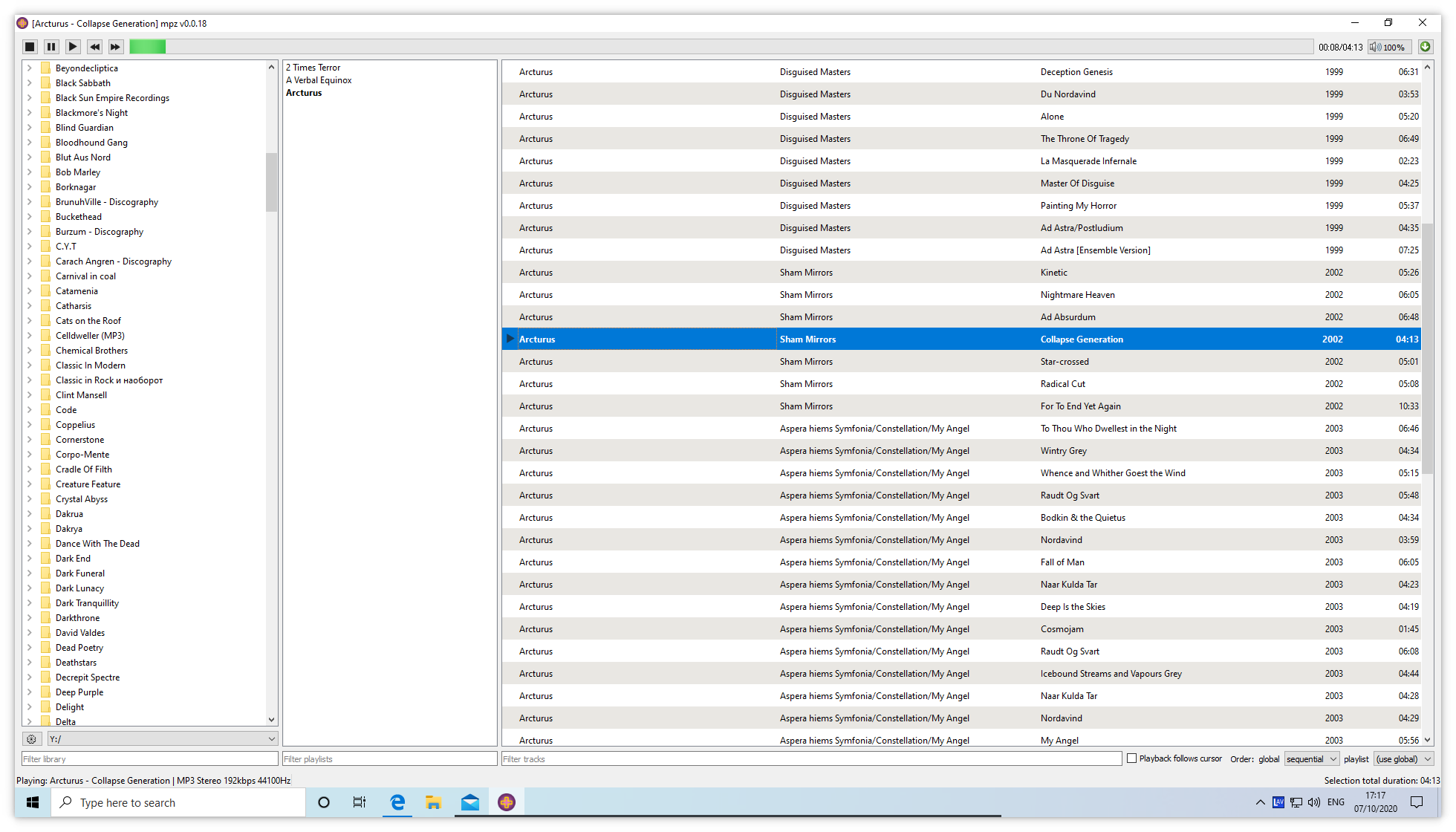
Task: Expand the Cradle Of Filth folder
Action: [x=29, y=469]
